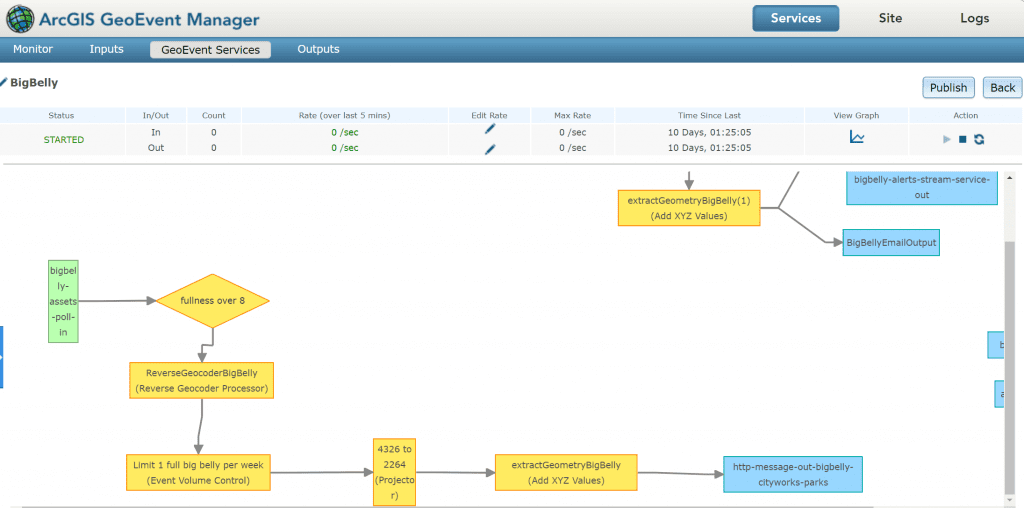Screen dimensions: 1024x508
Task: Select the ReverseGeocoderBigBelly processor node
Action: tap(201, 381)
